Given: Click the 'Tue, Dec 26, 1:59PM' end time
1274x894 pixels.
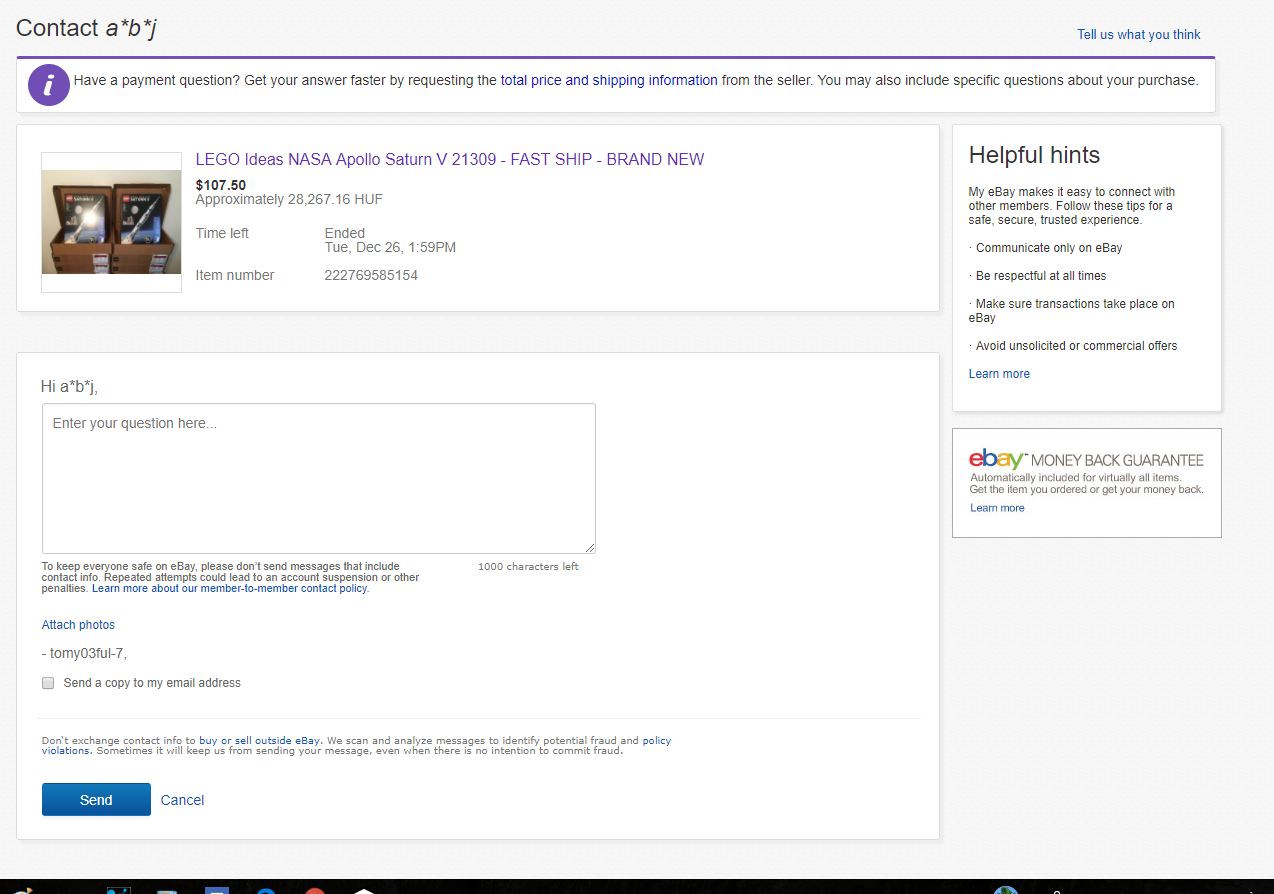Looking at the screenshot, I should point(390,247).
